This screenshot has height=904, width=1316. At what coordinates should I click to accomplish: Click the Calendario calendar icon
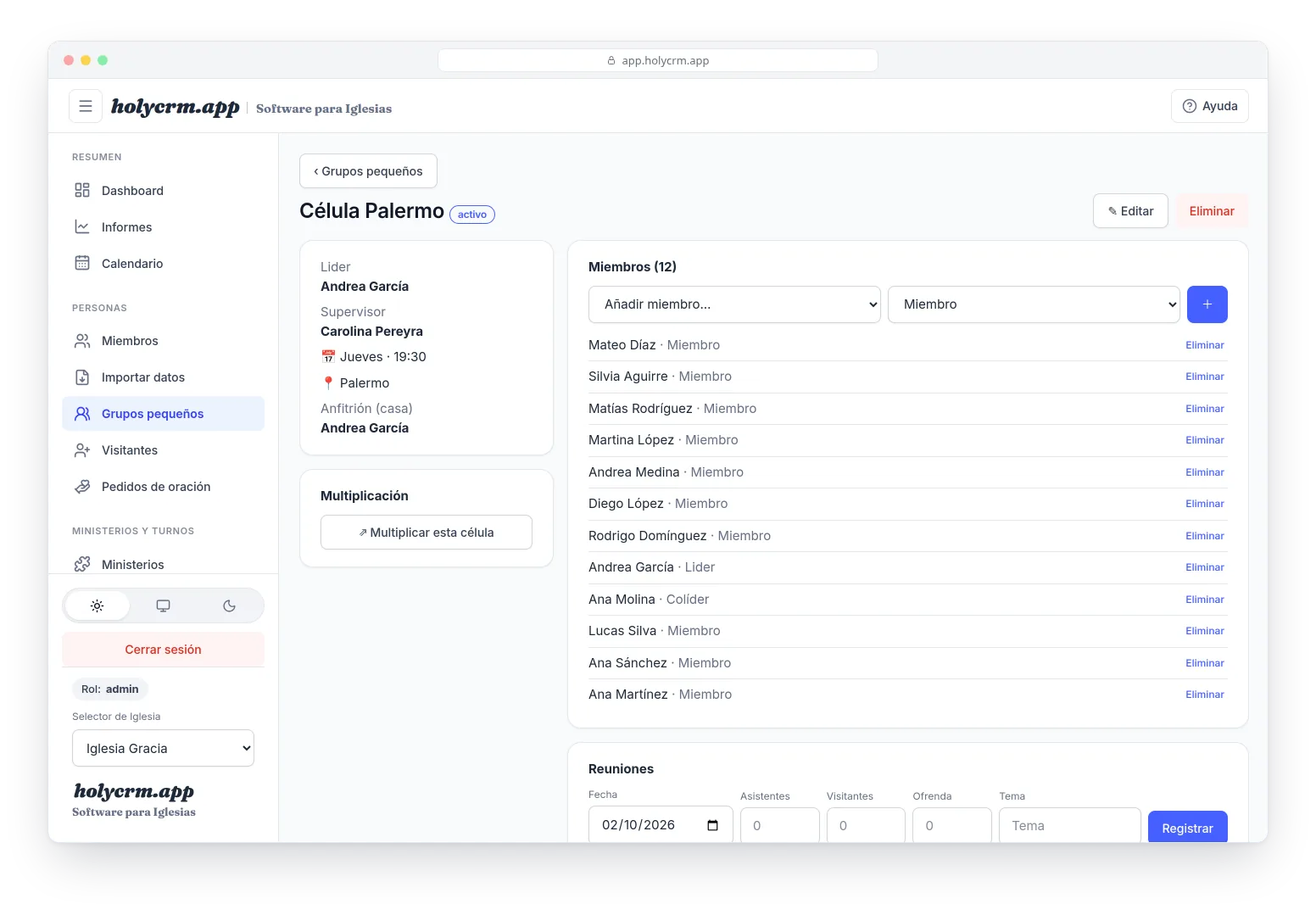point(82,264)
